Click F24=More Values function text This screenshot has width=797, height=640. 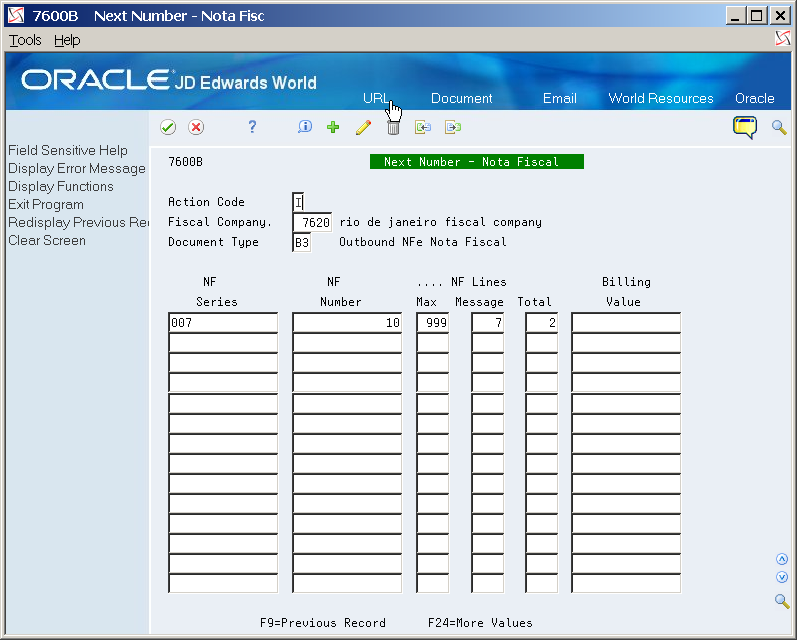pos(480,623)
